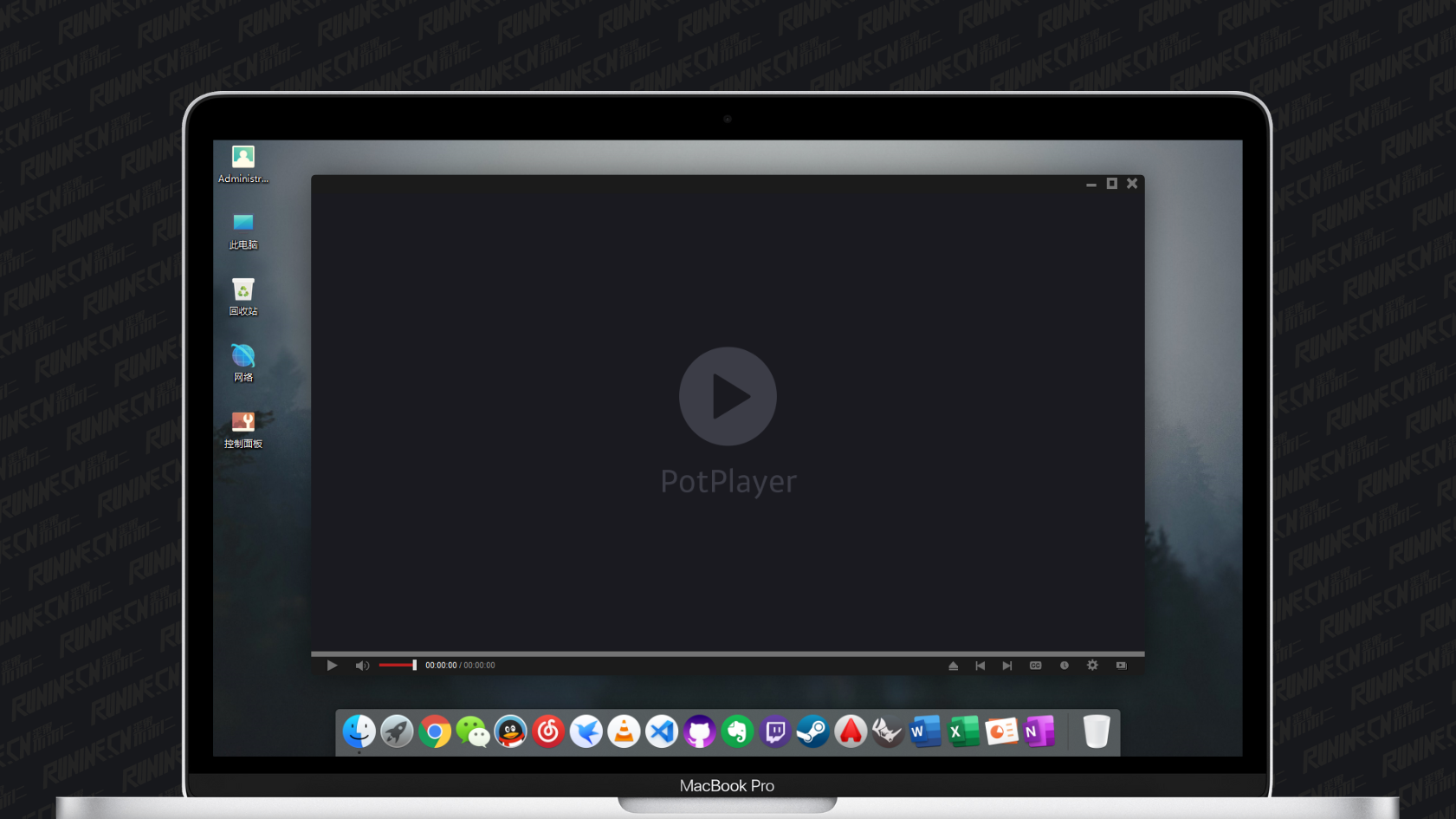Select the 此电脑 desktop icon
This screenshot has width=1456, height=819.
(x=243, y=231)
